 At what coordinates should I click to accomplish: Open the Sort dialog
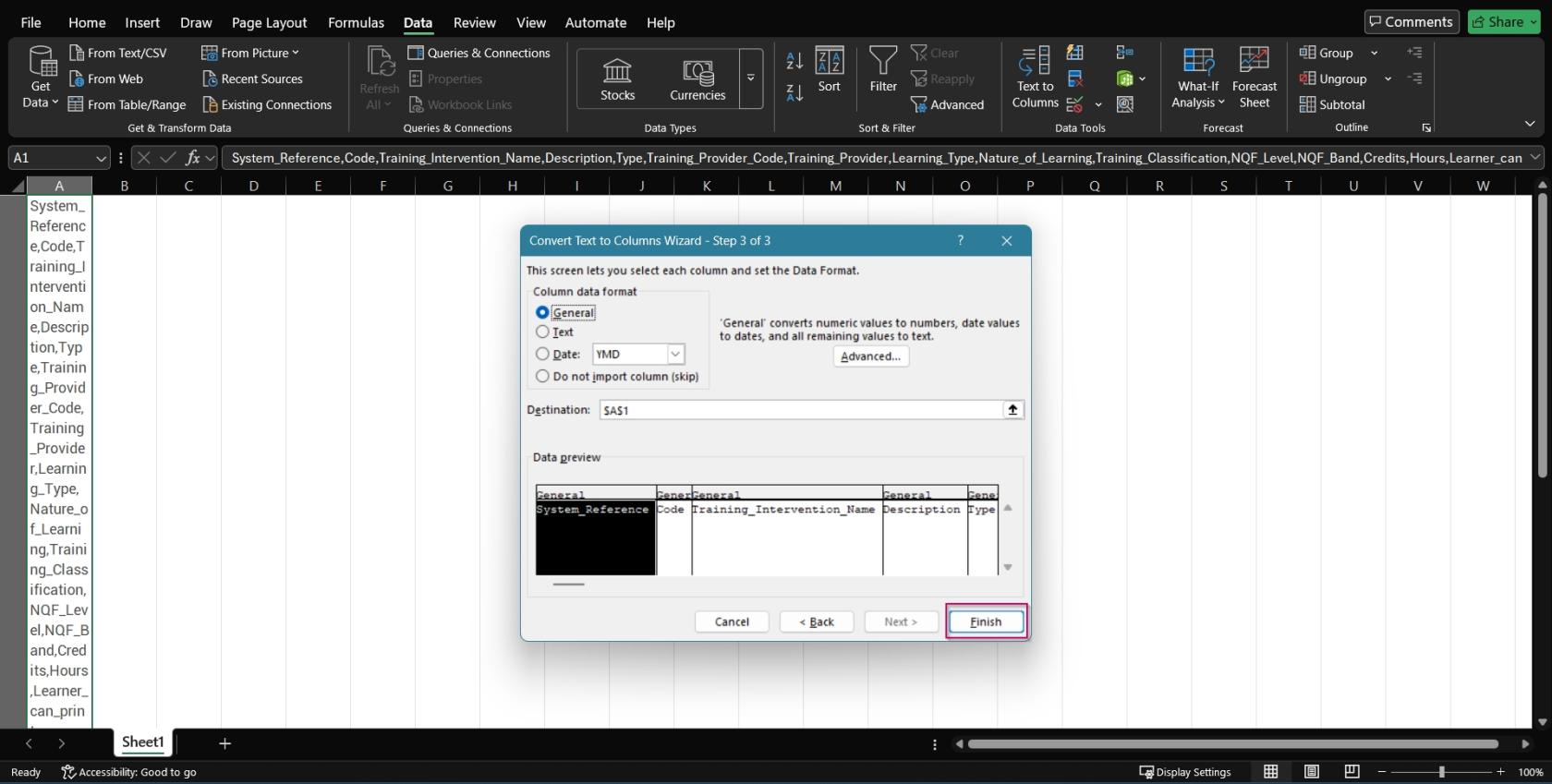point(830,70)
